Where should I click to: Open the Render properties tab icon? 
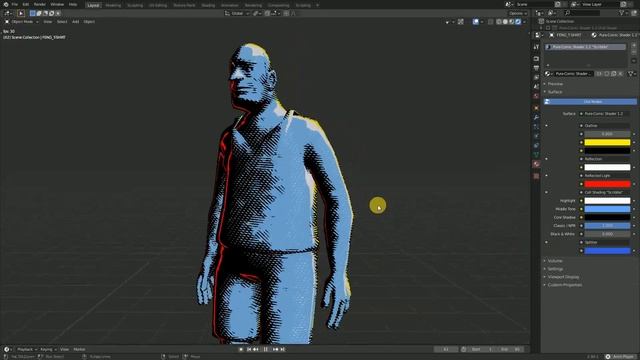tap(536, 59)
